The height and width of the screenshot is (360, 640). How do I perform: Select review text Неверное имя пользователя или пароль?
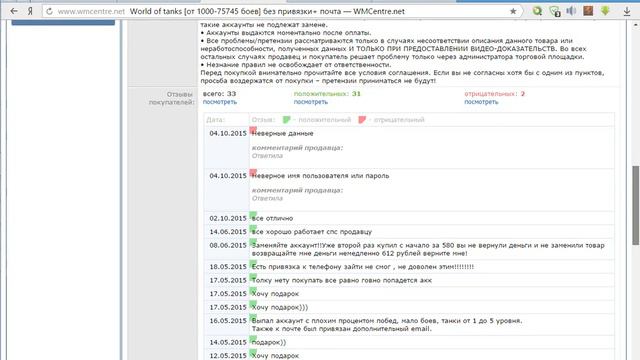click(321, 176)
